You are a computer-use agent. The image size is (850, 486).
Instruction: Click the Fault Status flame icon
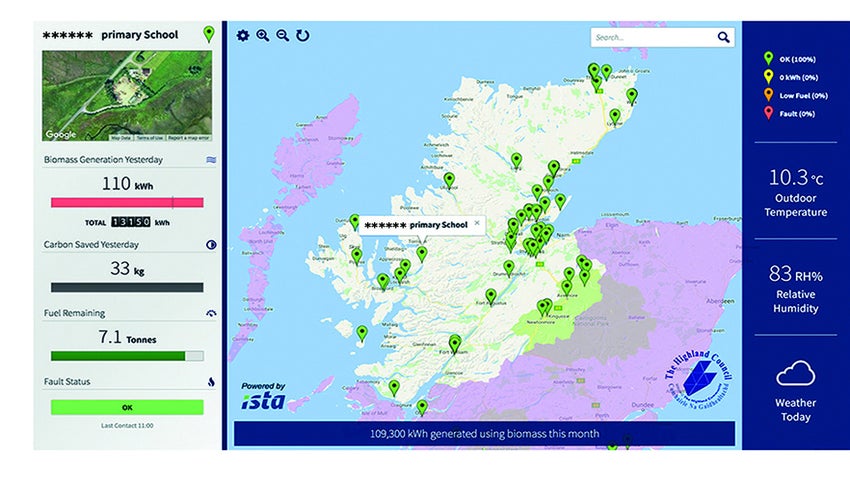pos(211,382)
